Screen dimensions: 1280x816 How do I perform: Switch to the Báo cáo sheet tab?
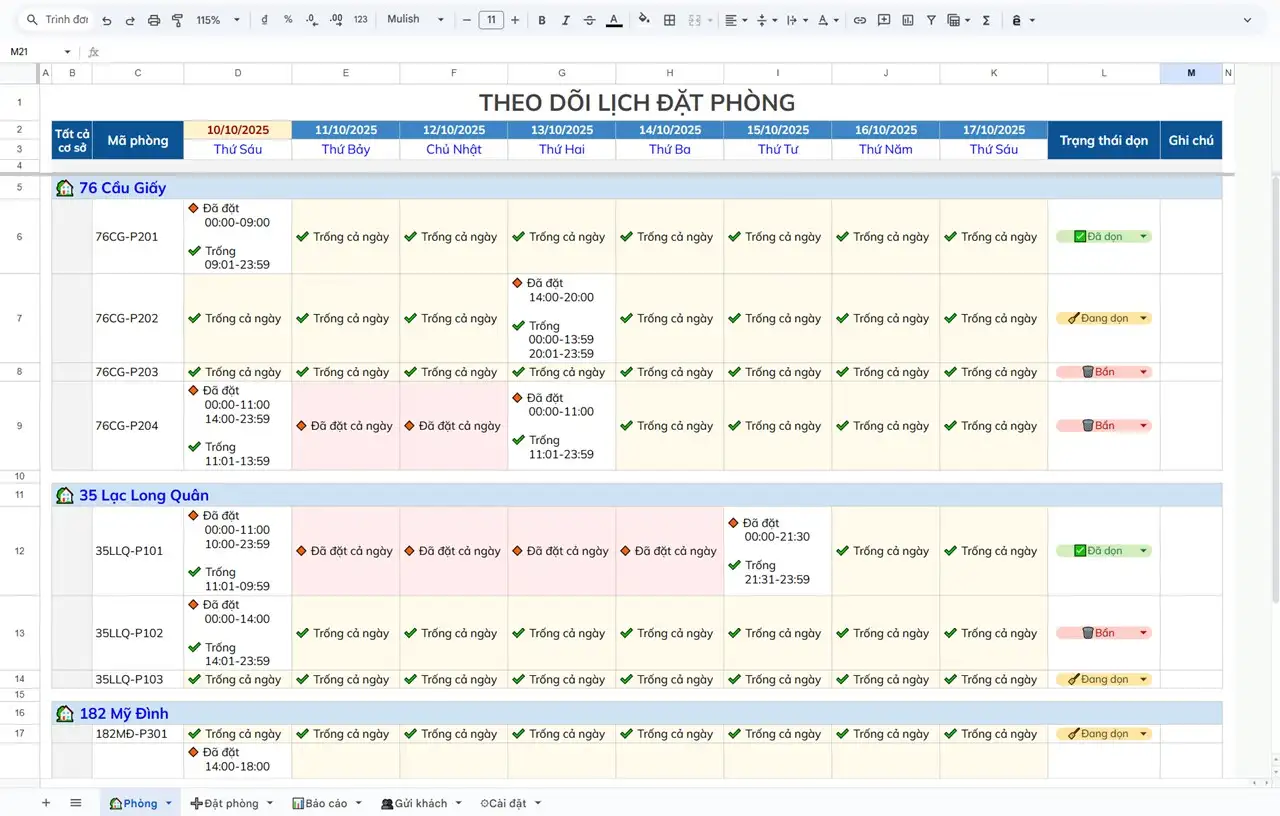[326, 803]
